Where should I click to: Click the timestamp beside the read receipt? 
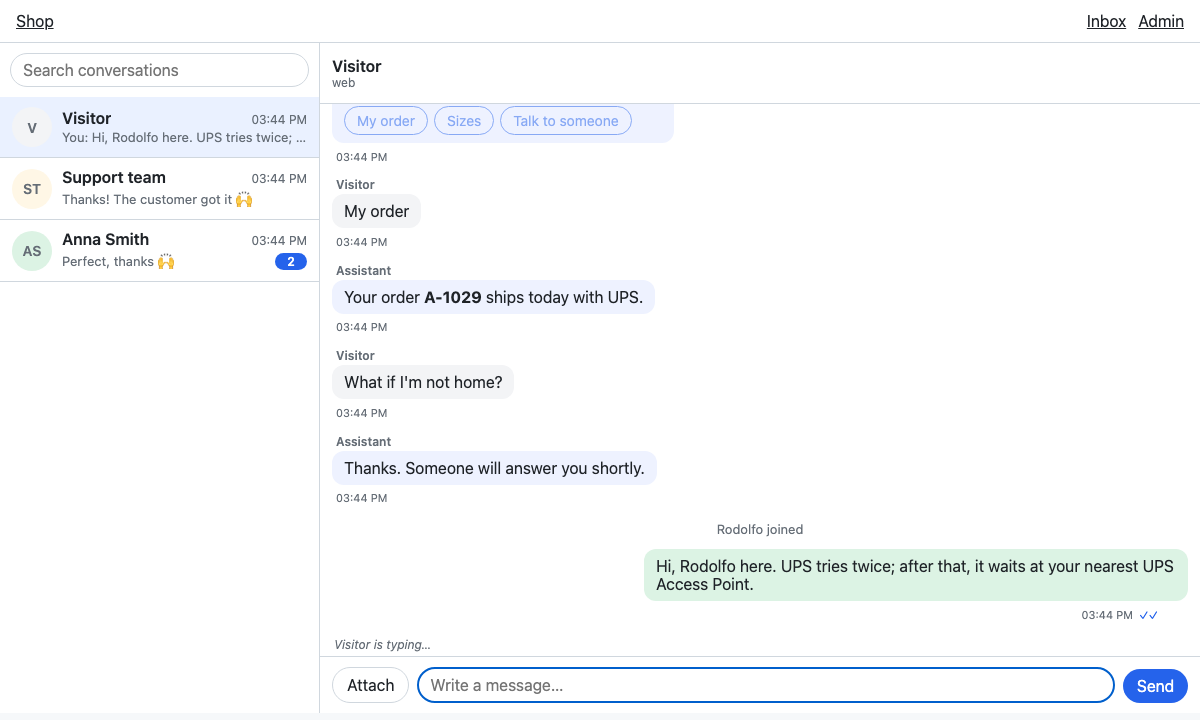coord(1107,615)
